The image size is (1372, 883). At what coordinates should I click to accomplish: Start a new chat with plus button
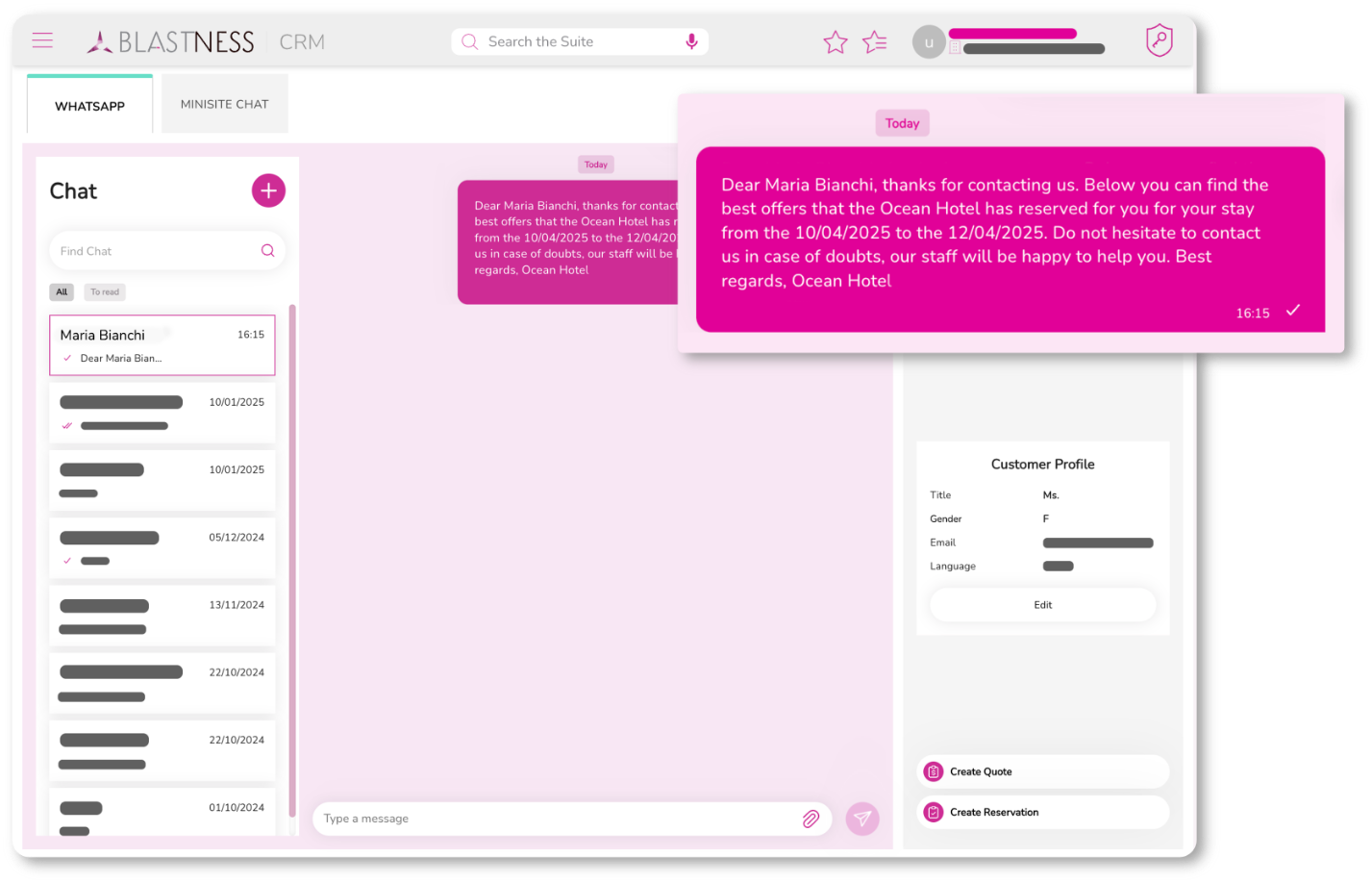coord(268,190)
